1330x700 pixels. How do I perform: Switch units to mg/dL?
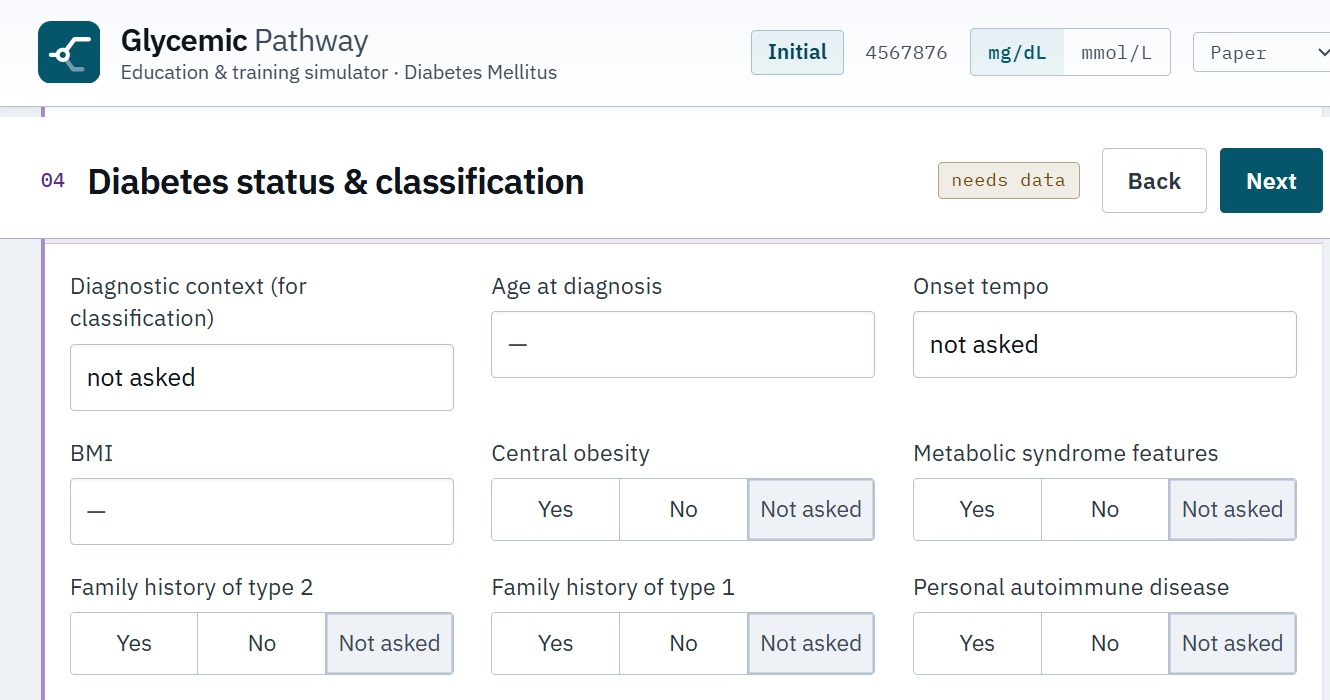(x=1017, y=52)
